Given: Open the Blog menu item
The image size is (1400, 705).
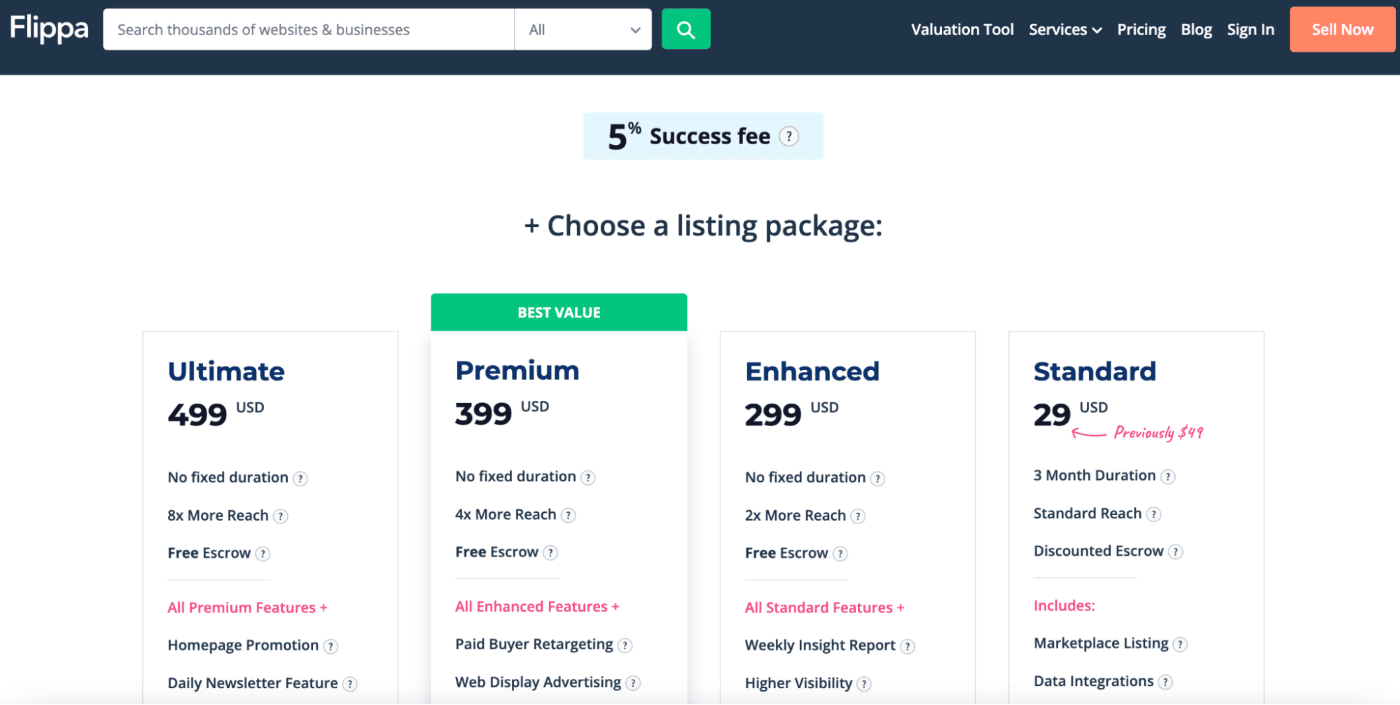Looking at the screenshot, I should [x=1196, y=29].
